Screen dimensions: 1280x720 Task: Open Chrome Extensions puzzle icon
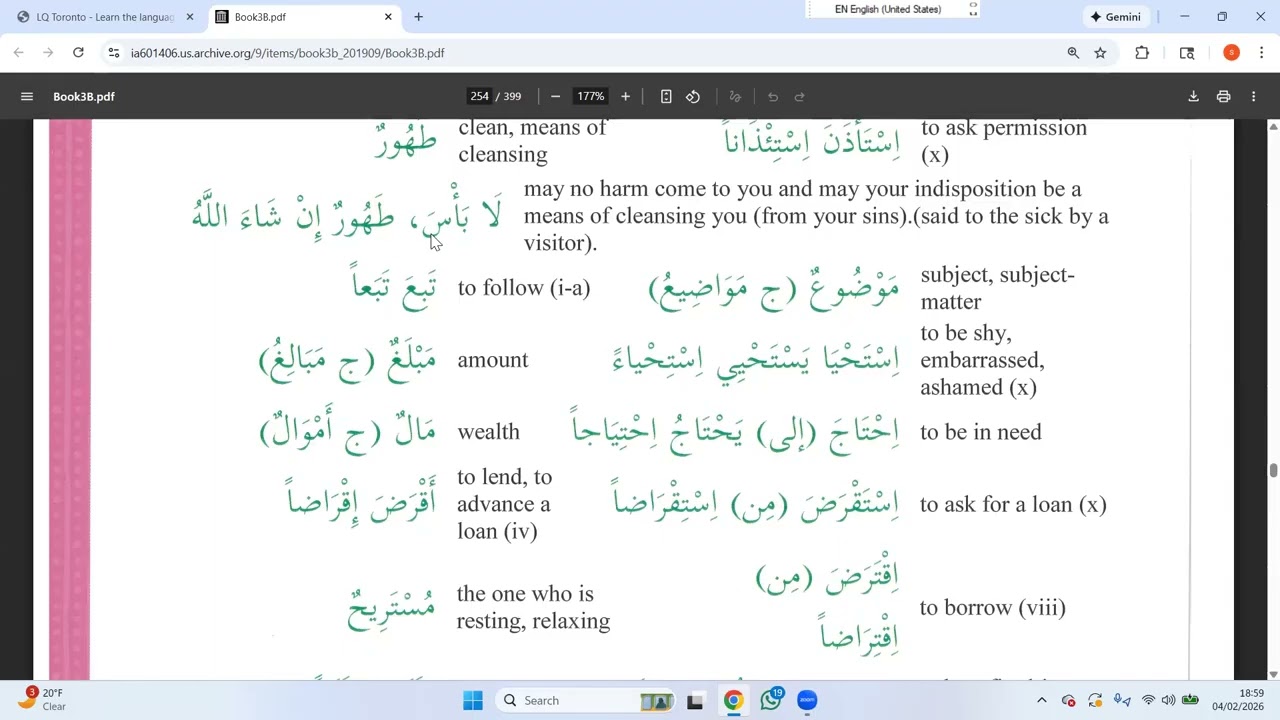(x=1142, y=52)
